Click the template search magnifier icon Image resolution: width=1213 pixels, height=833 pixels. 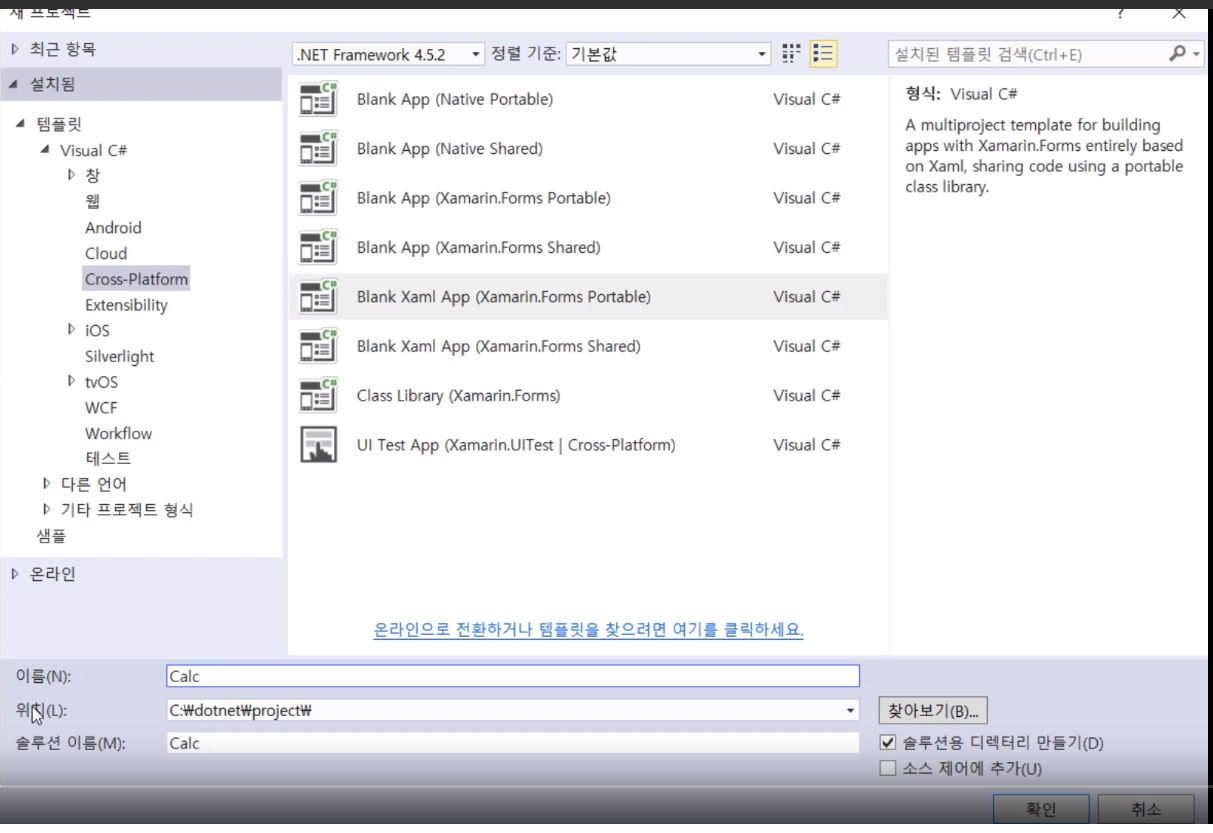[x=1177, y=54]
